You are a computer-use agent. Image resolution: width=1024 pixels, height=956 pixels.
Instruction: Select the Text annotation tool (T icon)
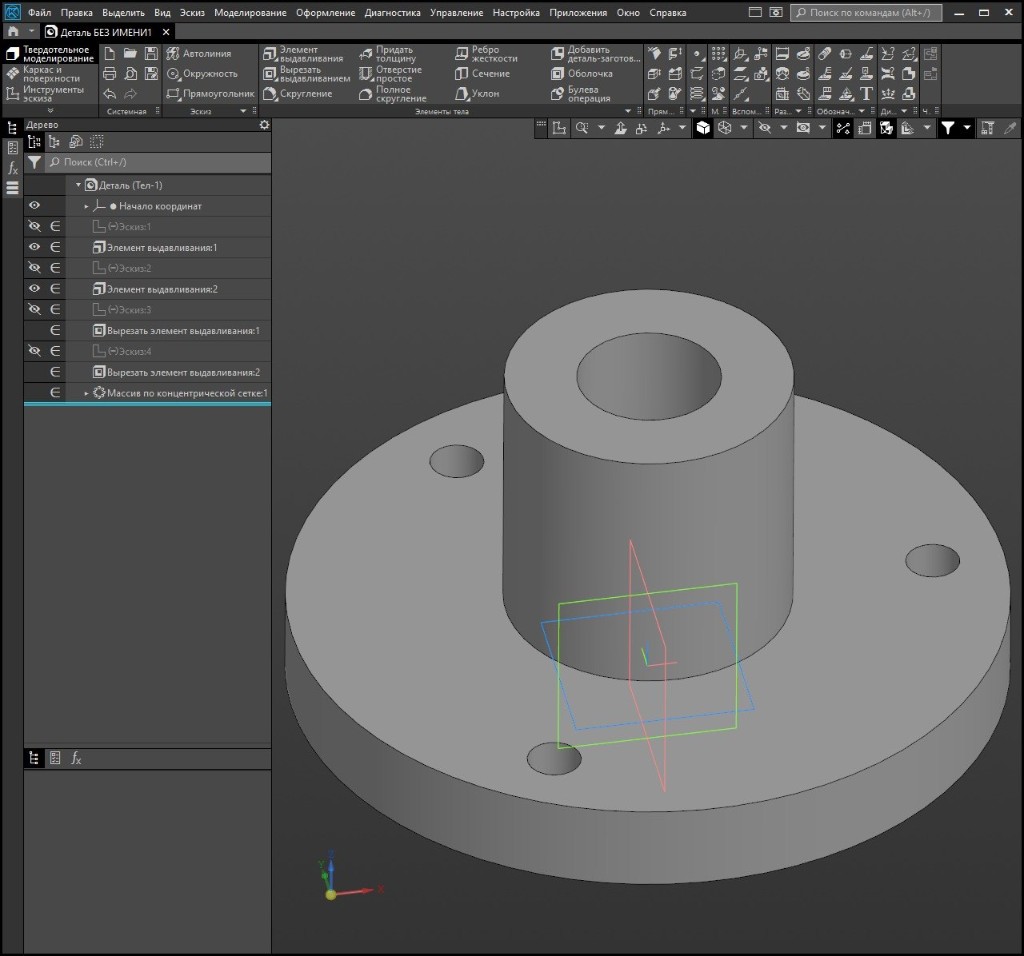click(867, 94)
